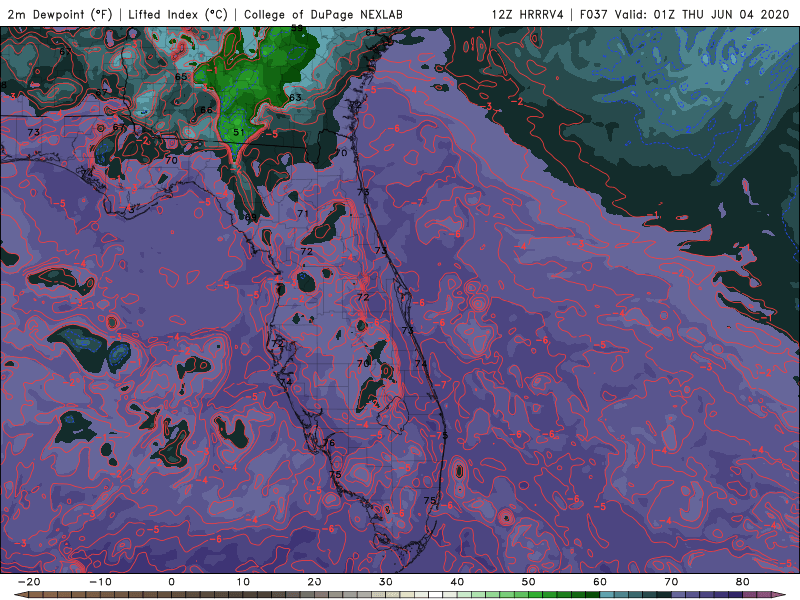Click the dewpoint value 63 on the map

click(295, 97)
